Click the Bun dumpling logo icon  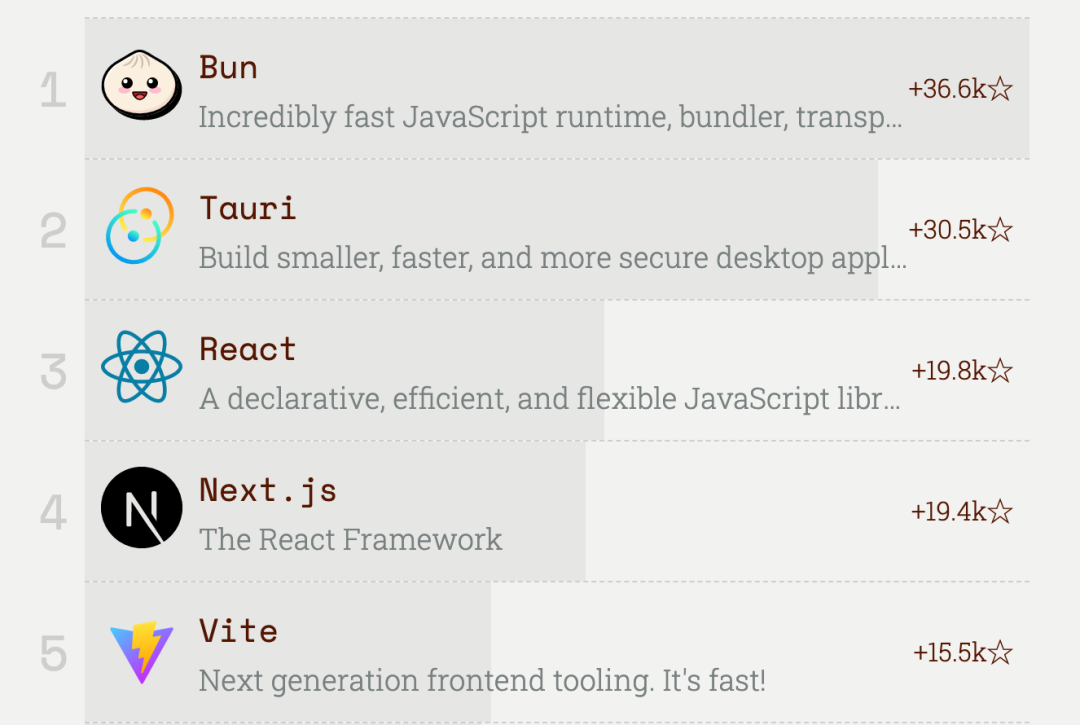click(x=141, y=87)
